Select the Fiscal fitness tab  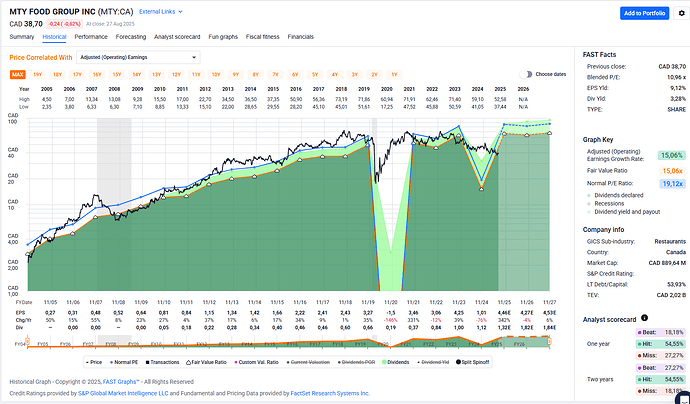pyautogui.click(x=262, y=37)
